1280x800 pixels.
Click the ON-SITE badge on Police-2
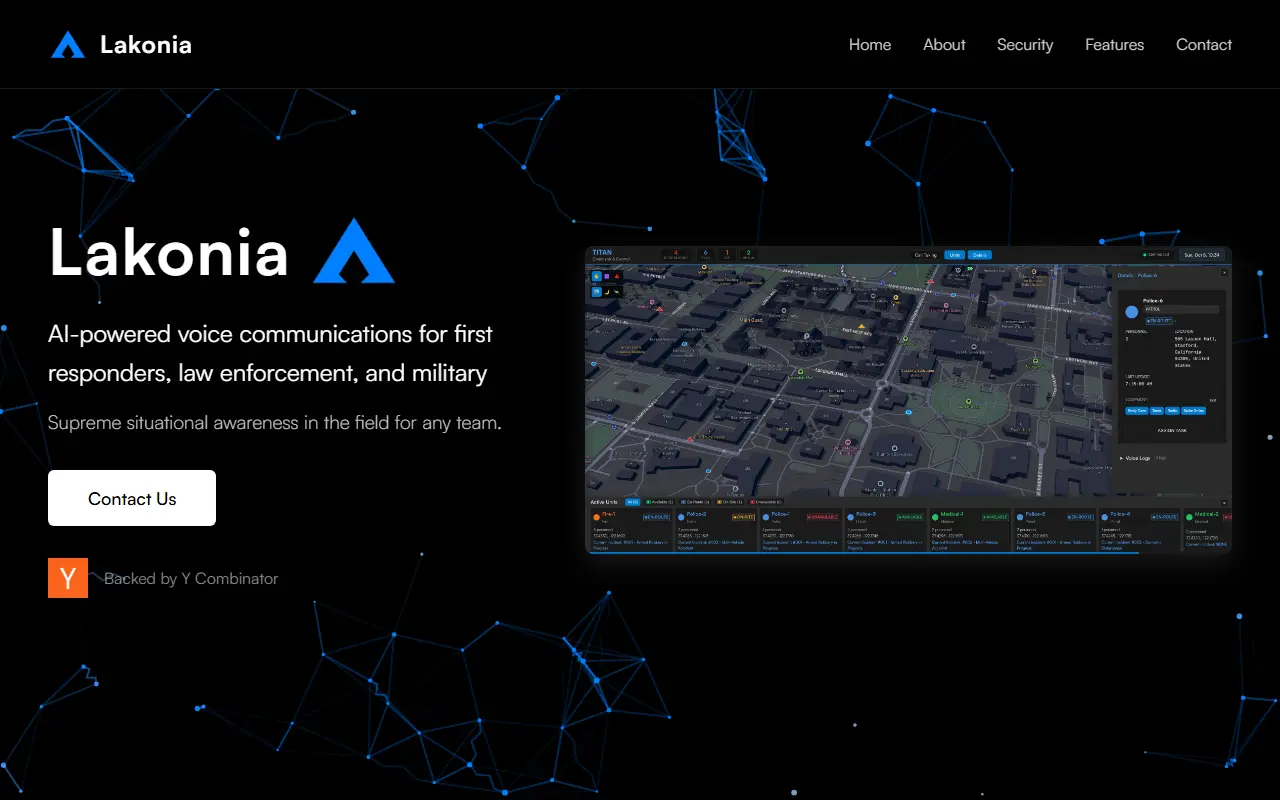743,517
